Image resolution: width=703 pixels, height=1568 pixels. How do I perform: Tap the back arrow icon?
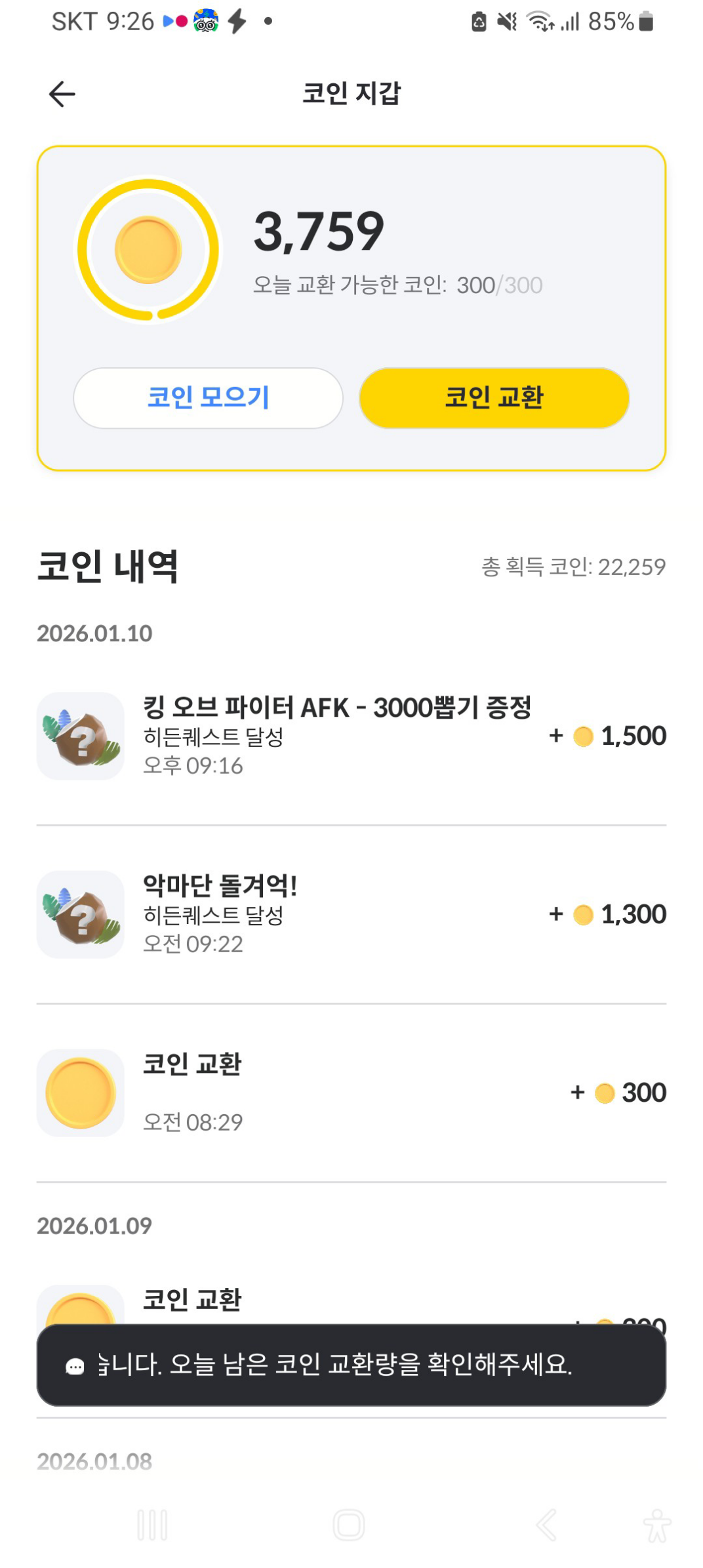(x=62, y=94)
